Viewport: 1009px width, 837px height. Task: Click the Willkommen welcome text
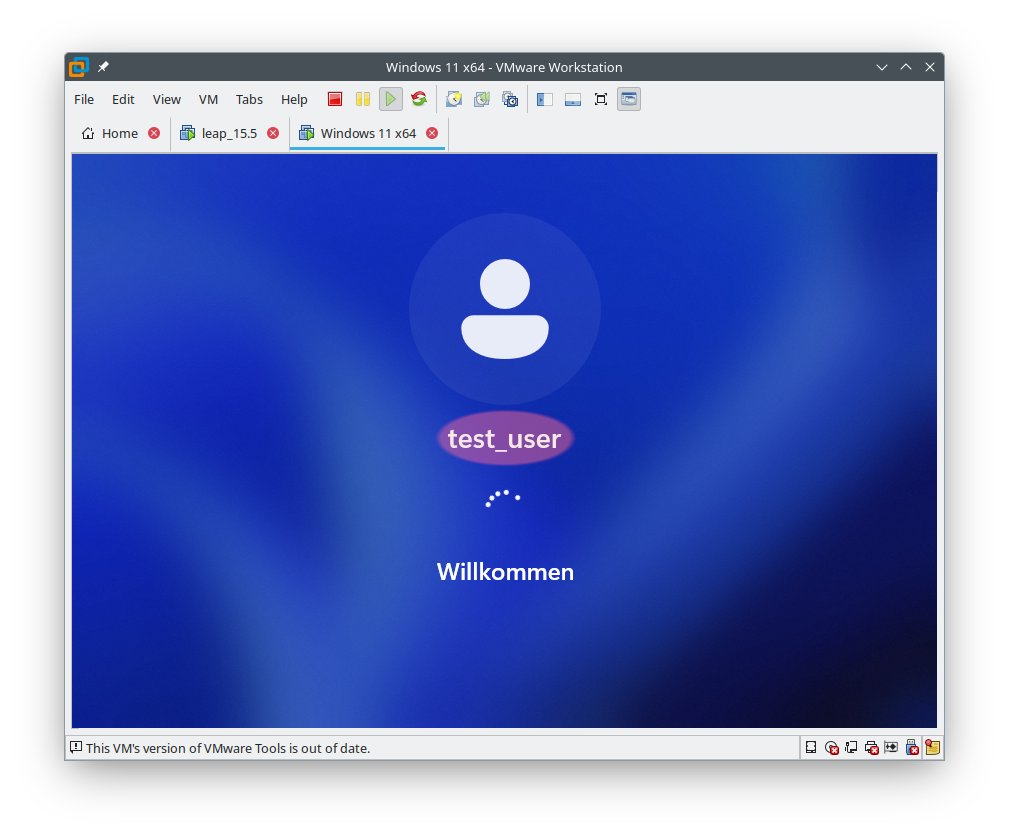(x=505, y=572)
